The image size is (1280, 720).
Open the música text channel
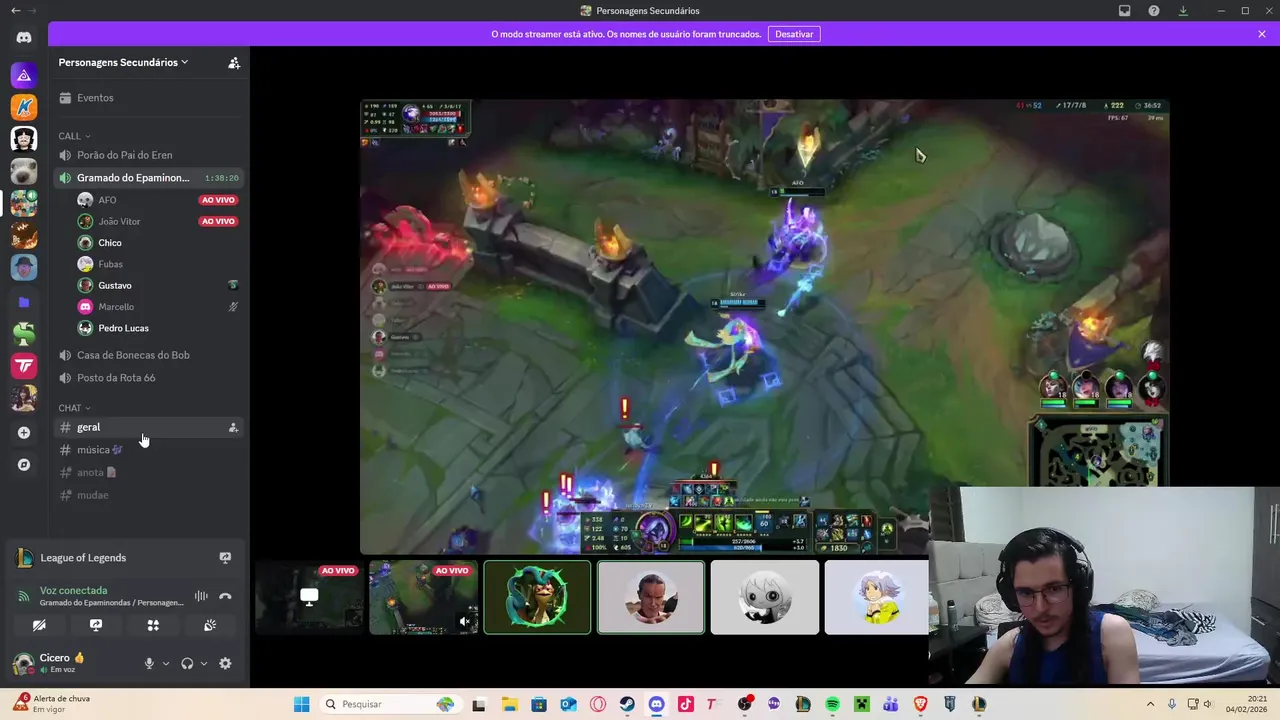click(149, 450)
